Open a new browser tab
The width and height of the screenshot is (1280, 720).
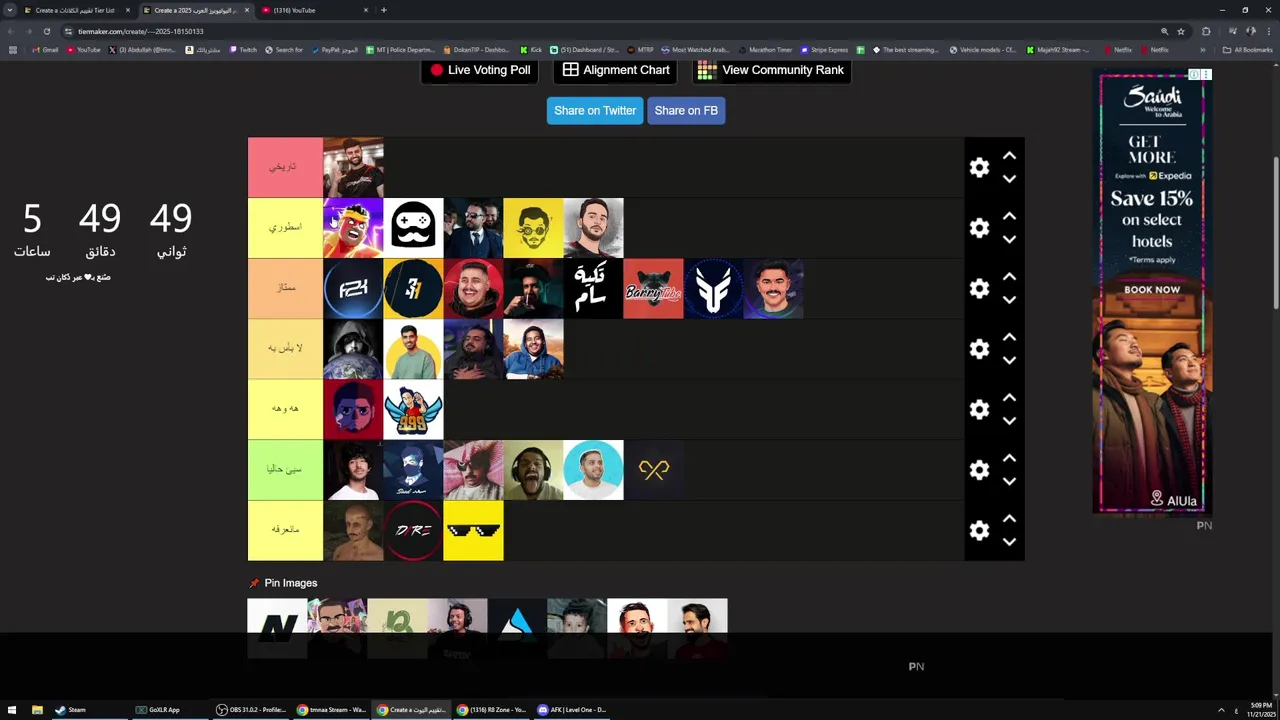point(384,10)
